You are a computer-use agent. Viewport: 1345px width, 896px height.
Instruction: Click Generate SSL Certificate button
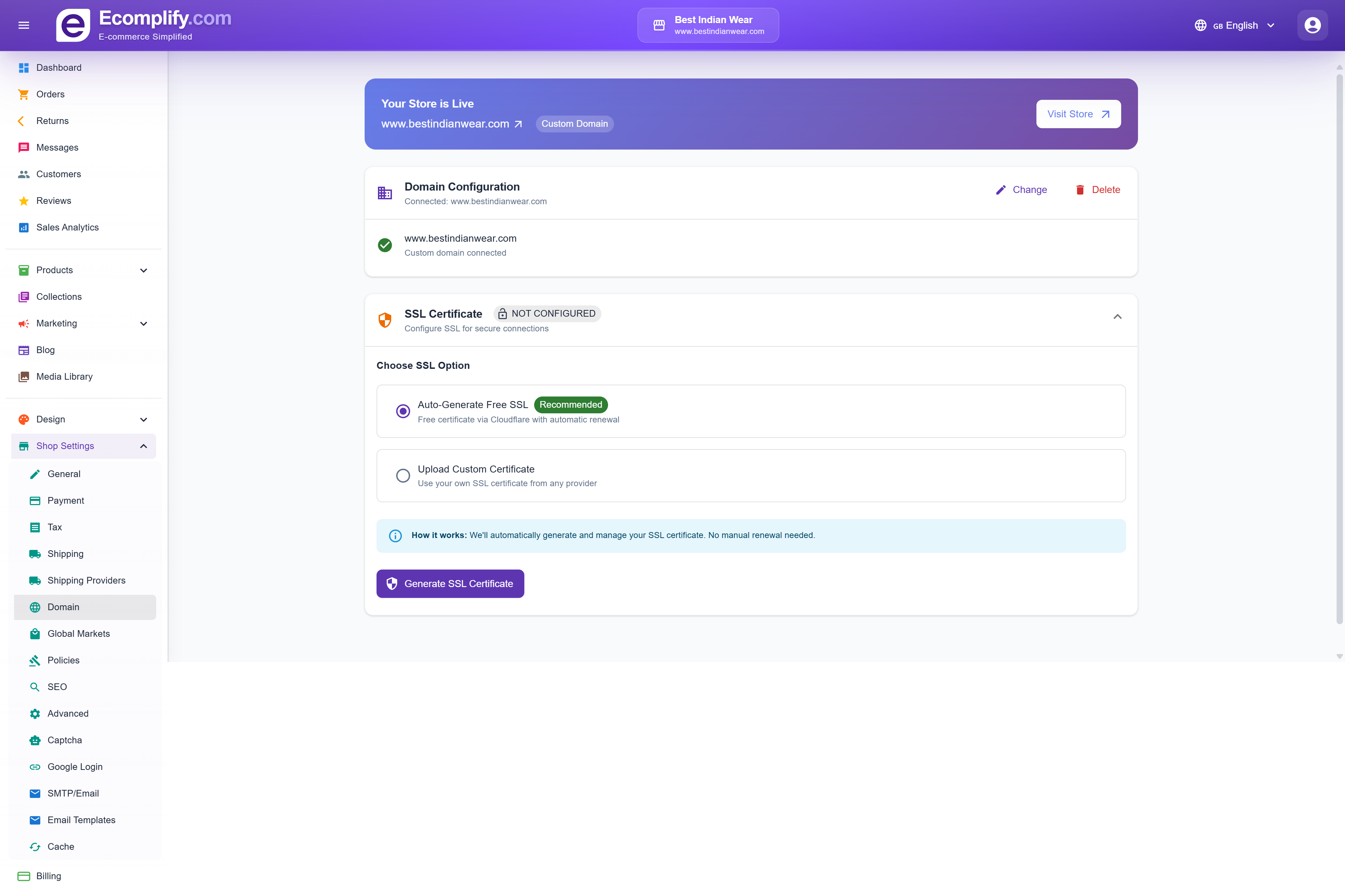point(450,584)
